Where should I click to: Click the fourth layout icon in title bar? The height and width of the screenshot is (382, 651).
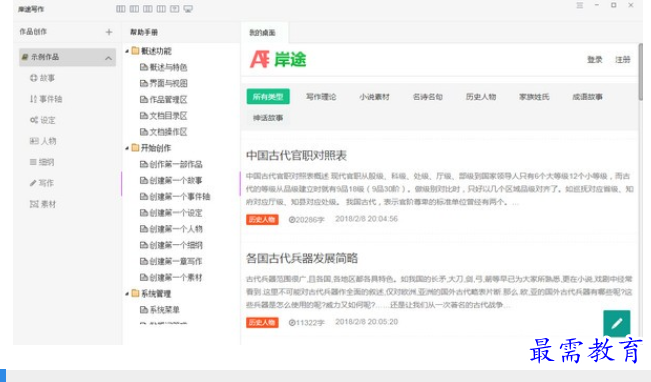161,9
